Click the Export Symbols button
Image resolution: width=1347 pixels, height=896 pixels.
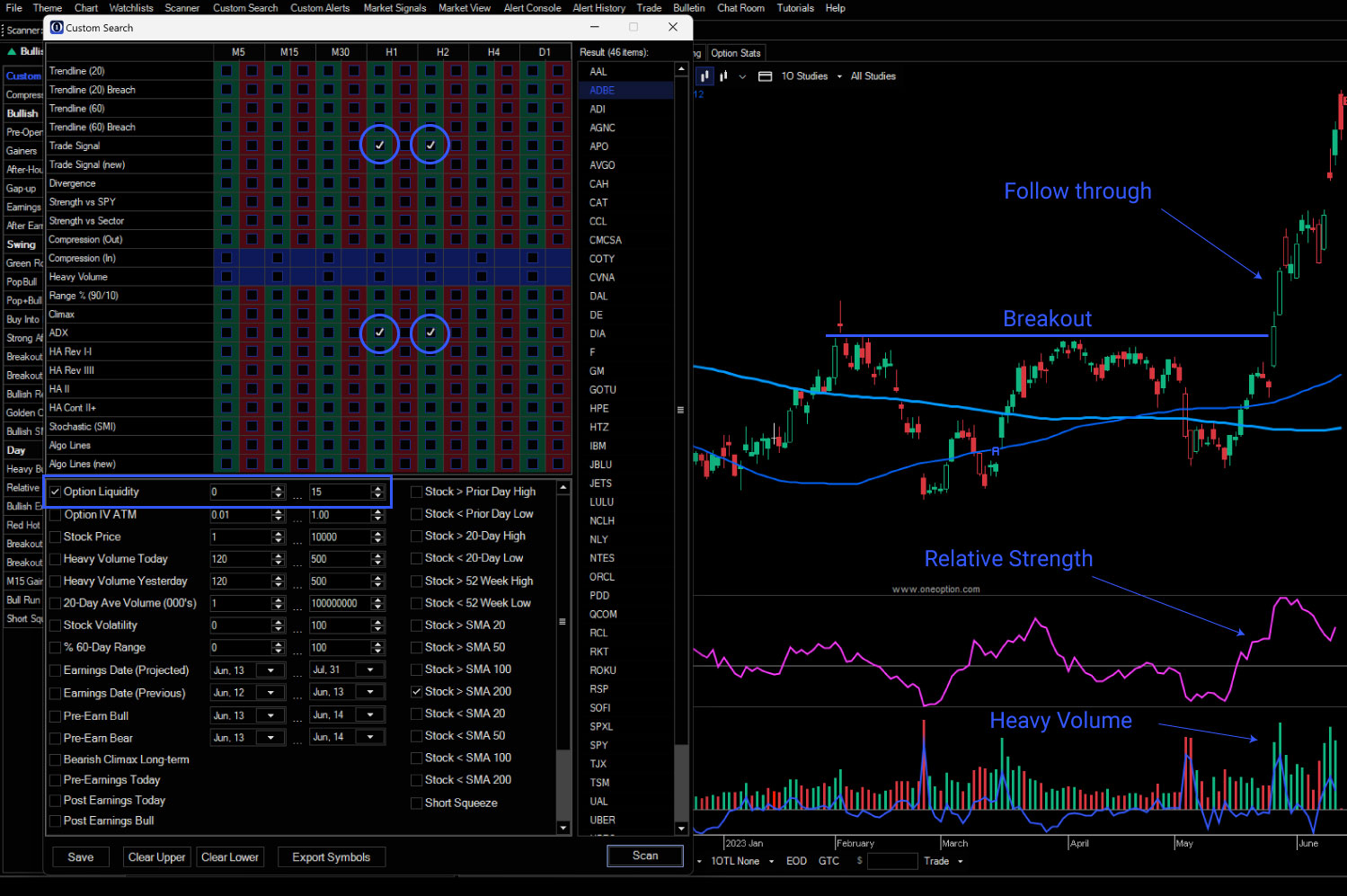(331, 856)
